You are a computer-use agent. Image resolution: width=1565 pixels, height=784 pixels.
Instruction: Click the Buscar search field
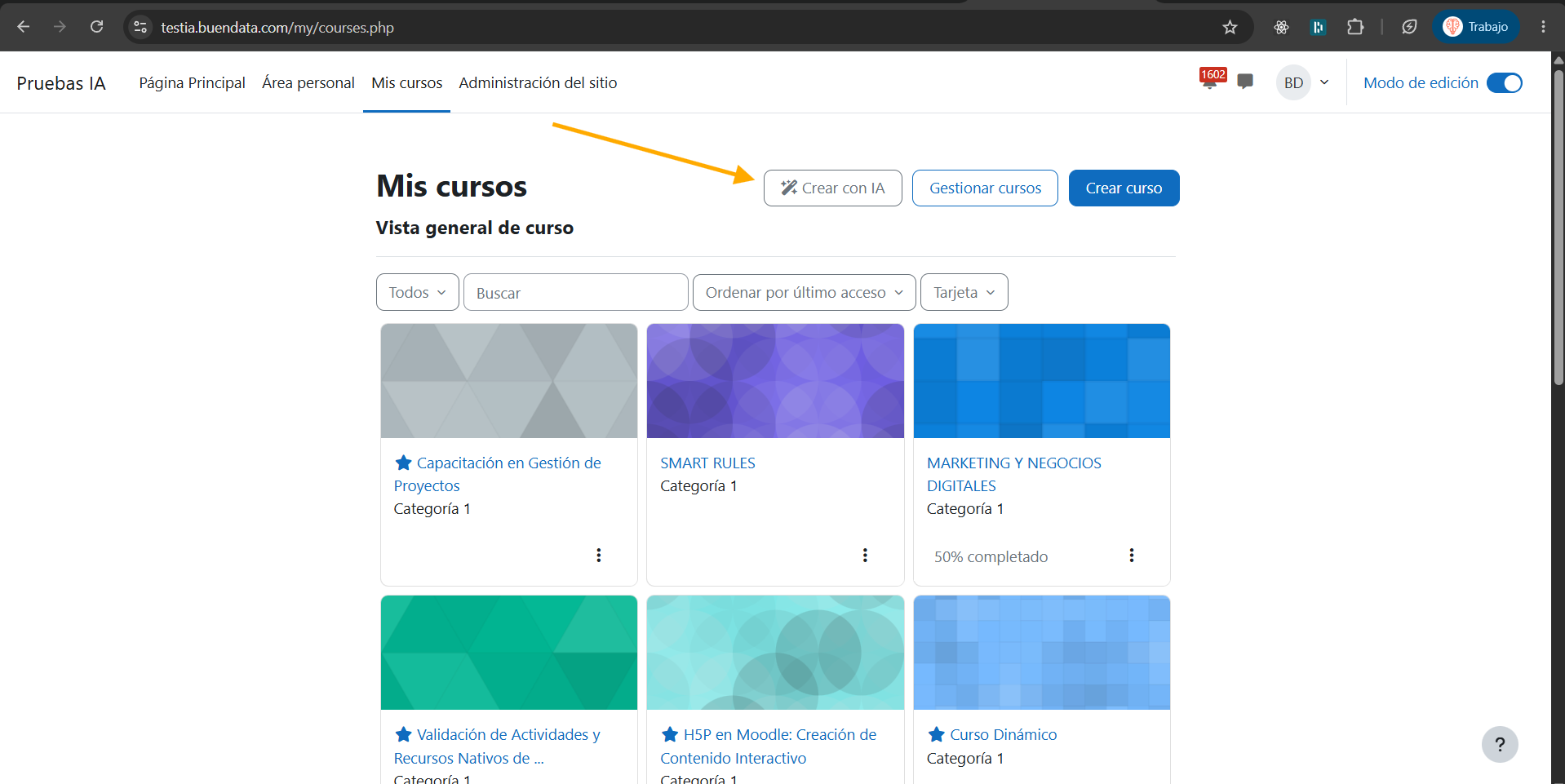pos(575,292)
